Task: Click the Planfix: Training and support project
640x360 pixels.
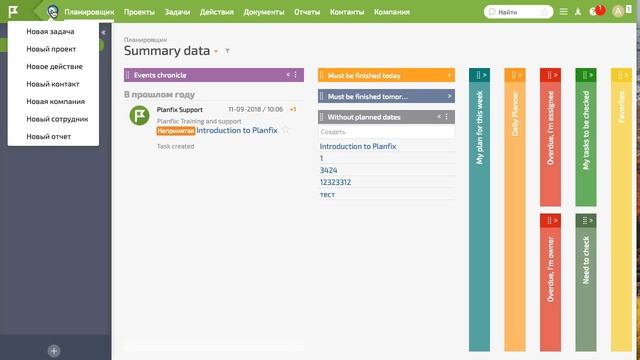Action: 199,121
